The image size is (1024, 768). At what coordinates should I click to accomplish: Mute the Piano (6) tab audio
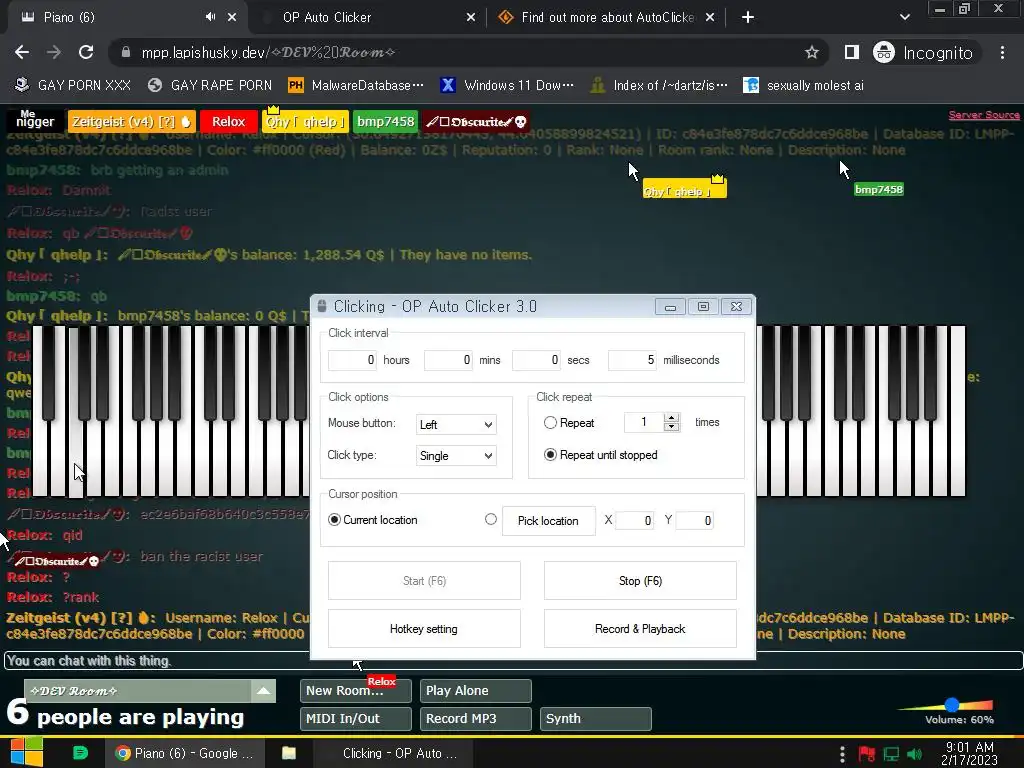tap(210, 17)
